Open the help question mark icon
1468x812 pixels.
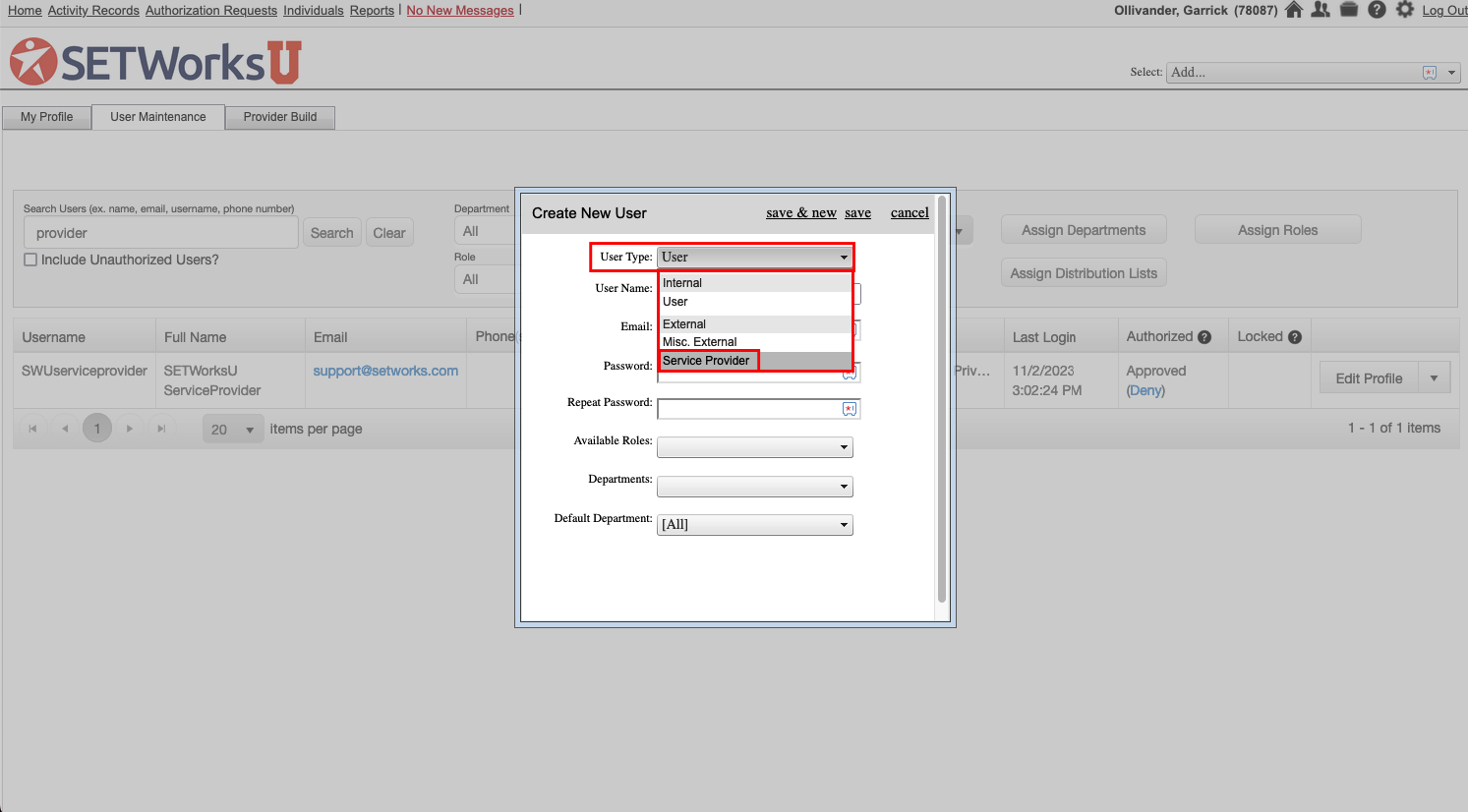click(x=1377, y=10)
